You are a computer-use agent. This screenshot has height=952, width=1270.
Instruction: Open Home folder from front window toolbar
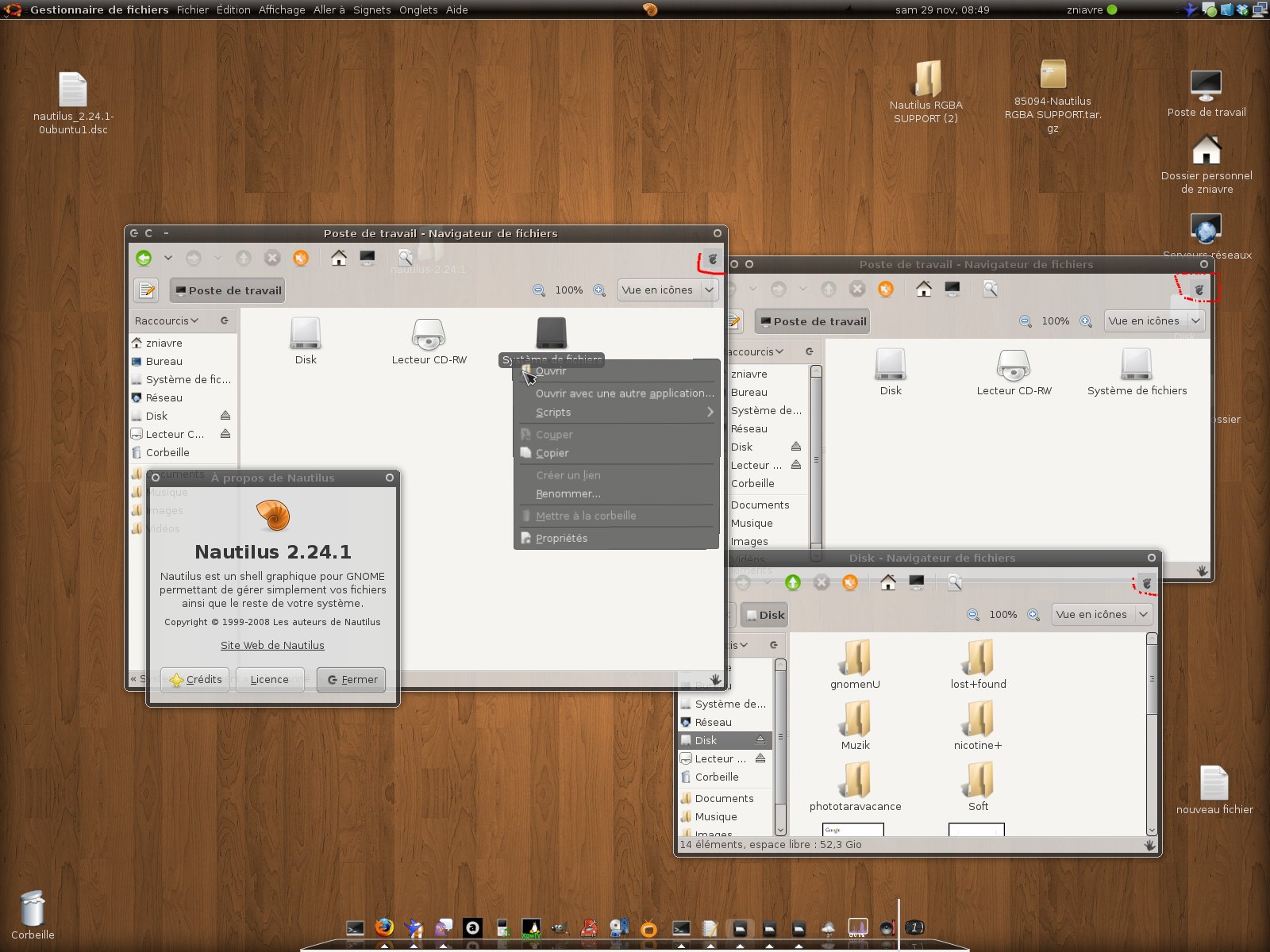[x=339, y=258]
